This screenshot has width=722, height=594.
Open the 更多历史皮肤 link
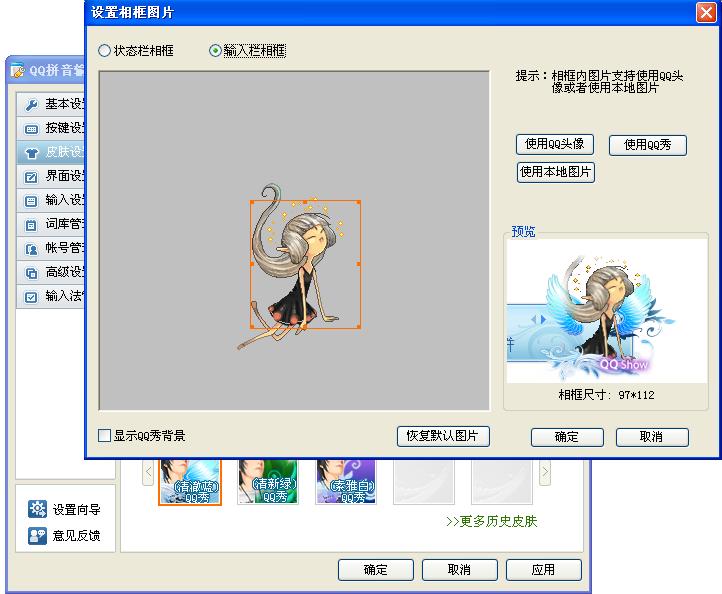491,521
